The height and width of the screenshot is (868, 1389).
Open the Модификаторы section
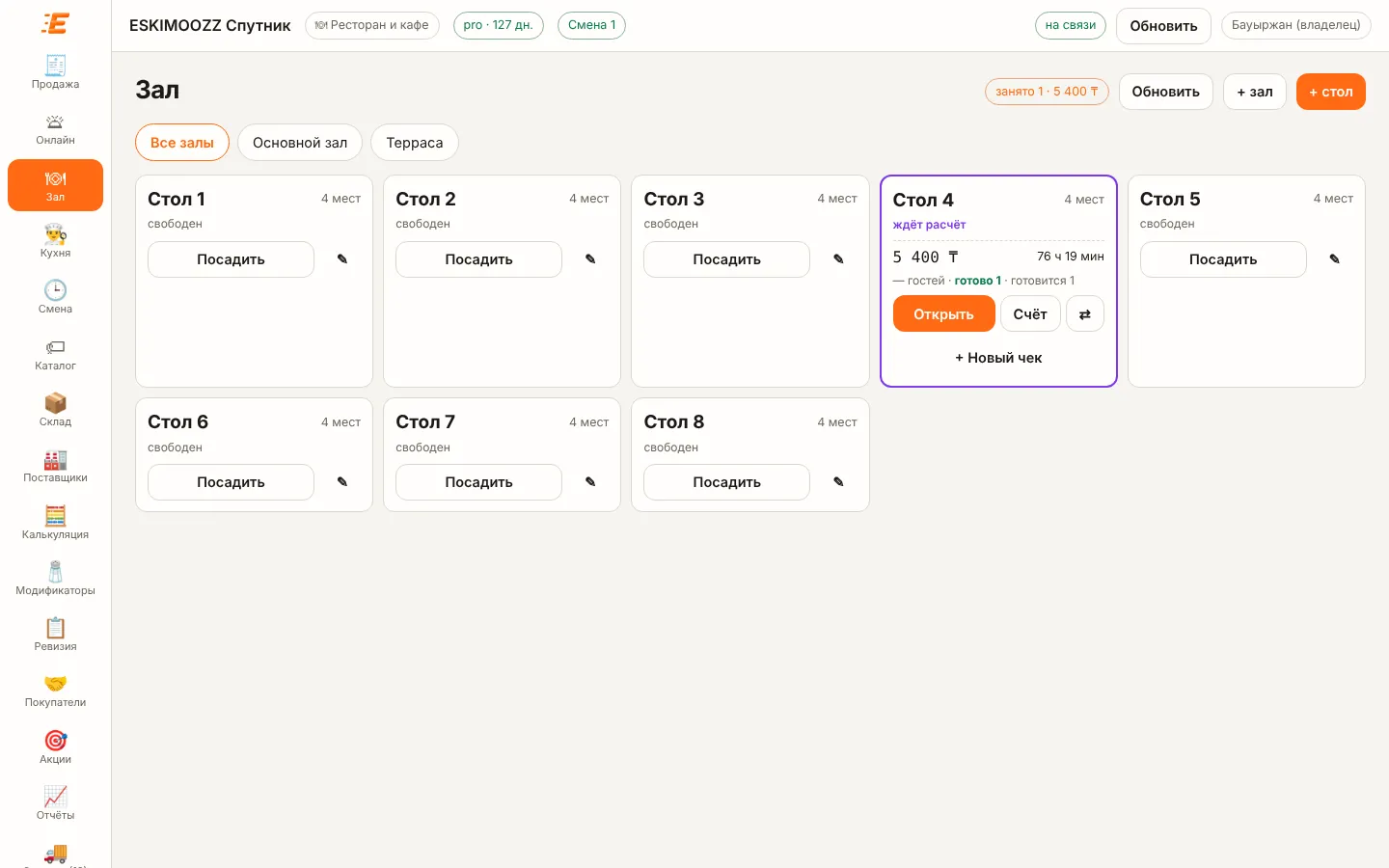(x=55, y=579)
